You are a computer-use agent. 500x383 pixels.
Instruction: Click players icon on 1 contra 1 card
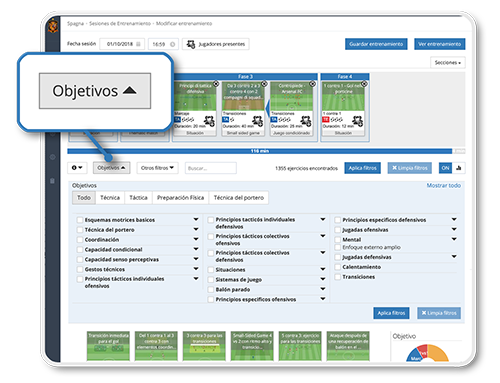[357, 120]
